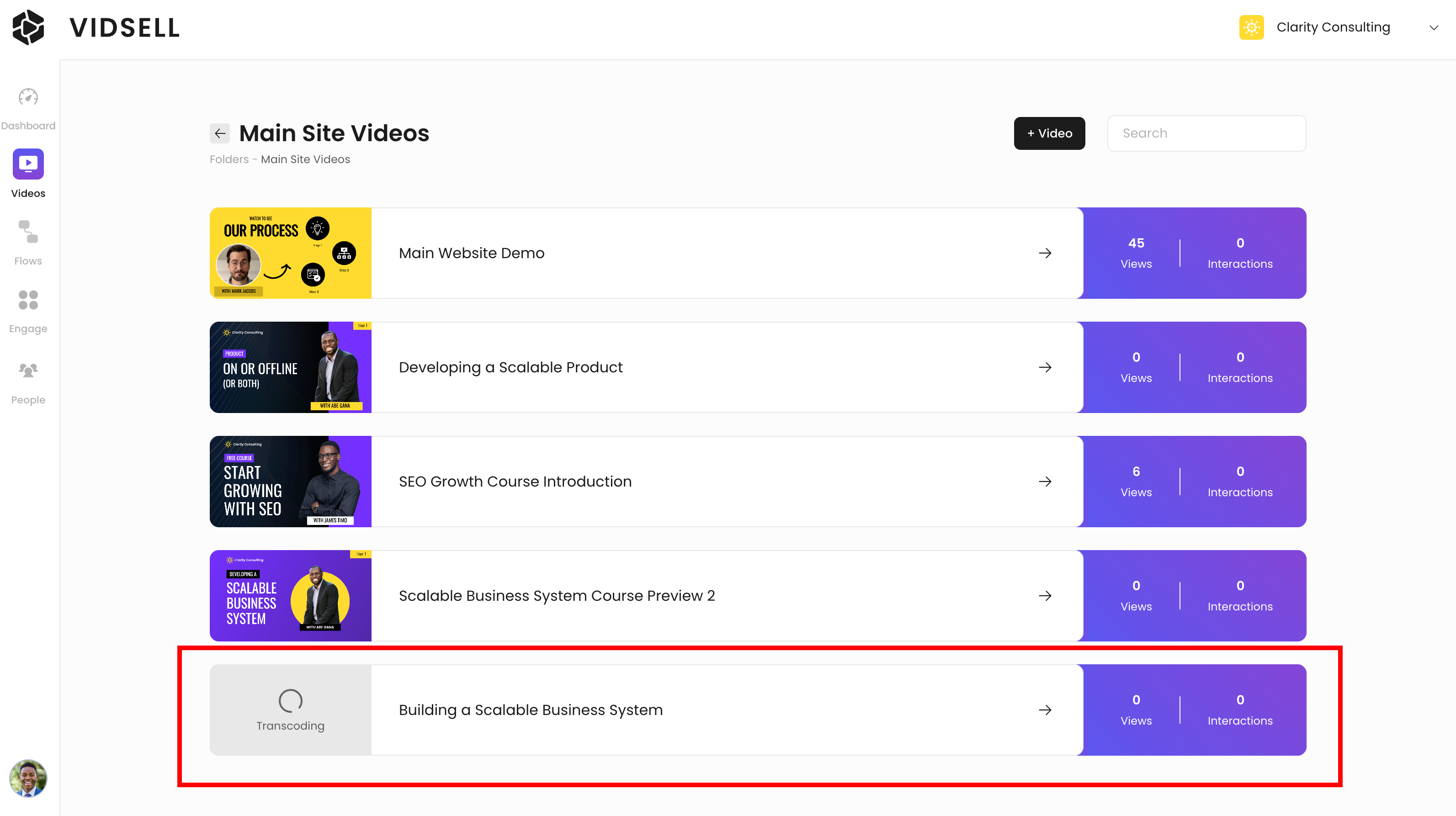Open the Main Website Demo thumbnail
The width and height of the screenshot is (1456, 816).
291,253
